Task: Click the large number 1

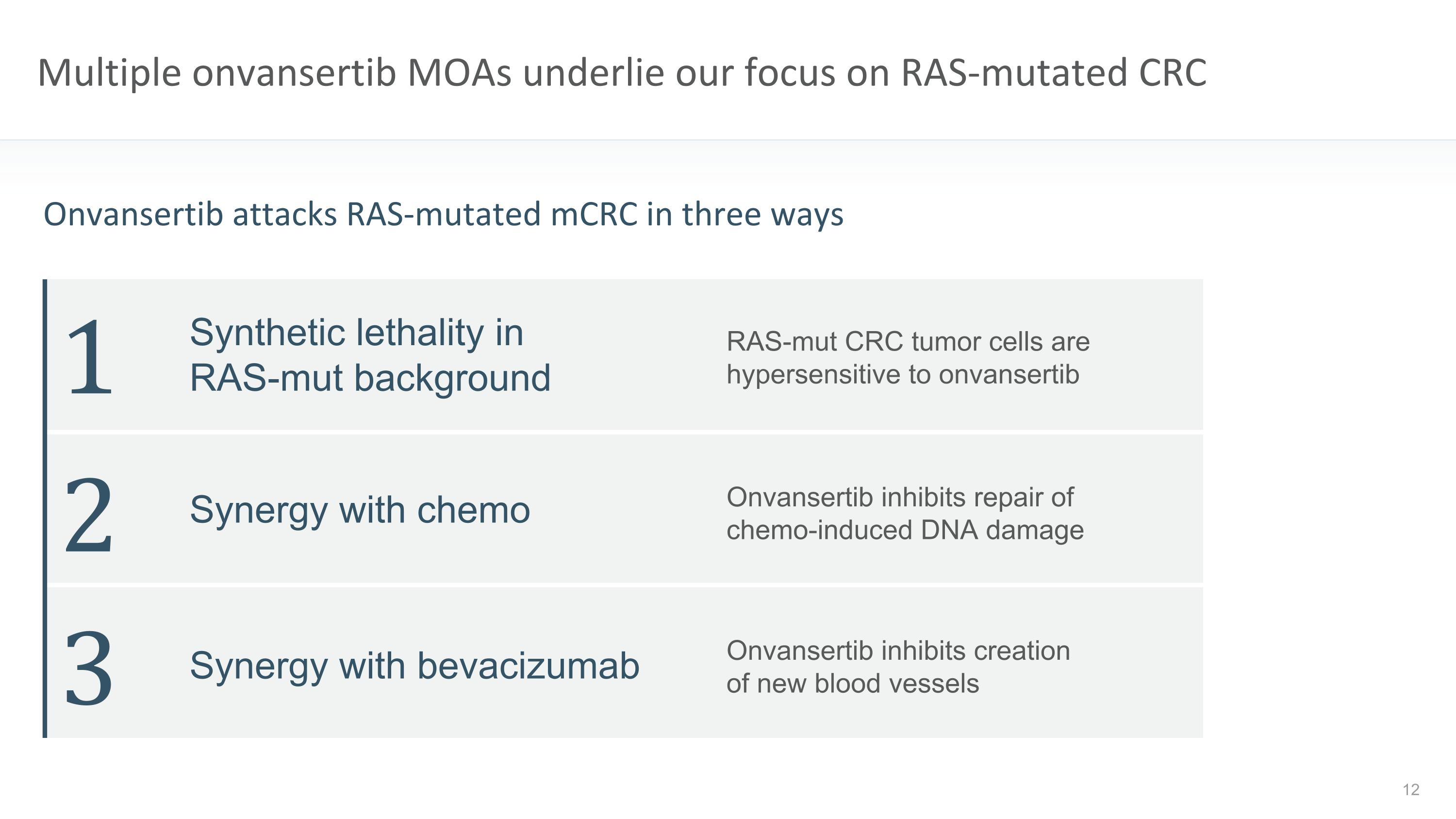Action: tap(89, 357)
